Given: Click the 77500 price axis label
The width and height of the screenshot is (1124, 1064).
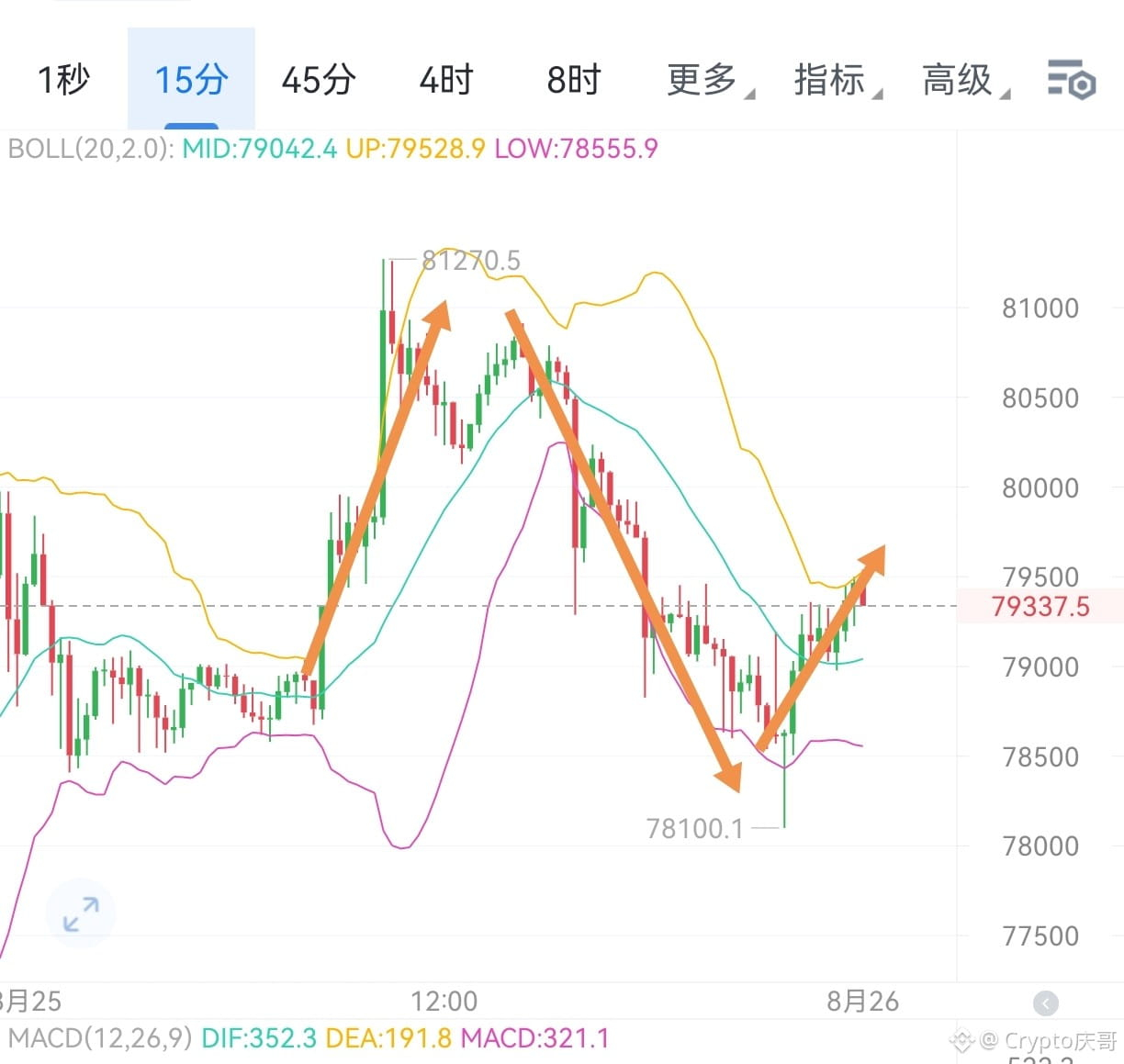Looking at the screenshot, I should (1040, 936).
